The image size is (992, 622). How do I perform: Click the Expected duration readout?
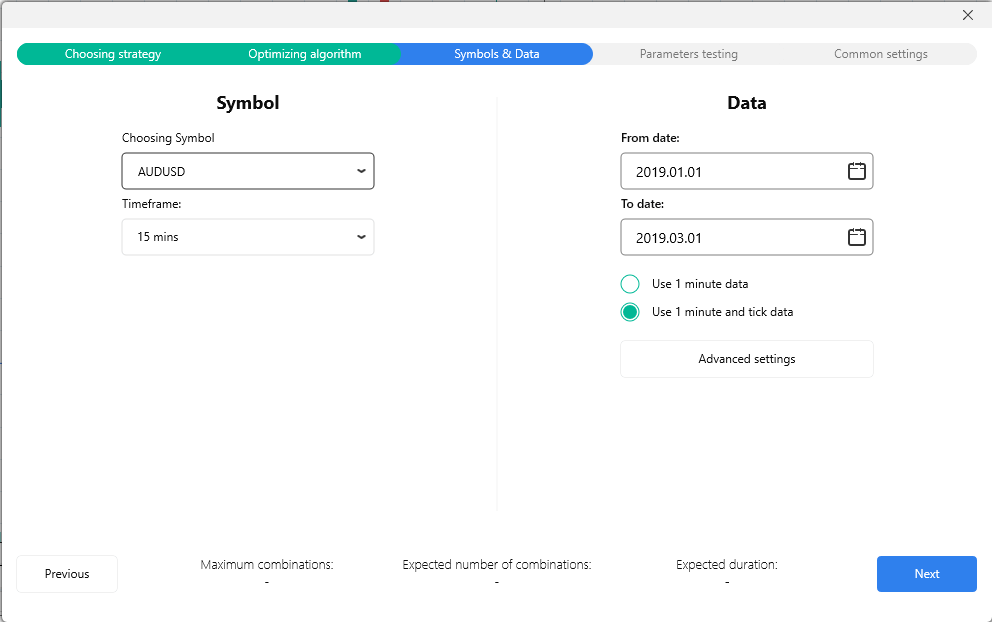[726, 573]
